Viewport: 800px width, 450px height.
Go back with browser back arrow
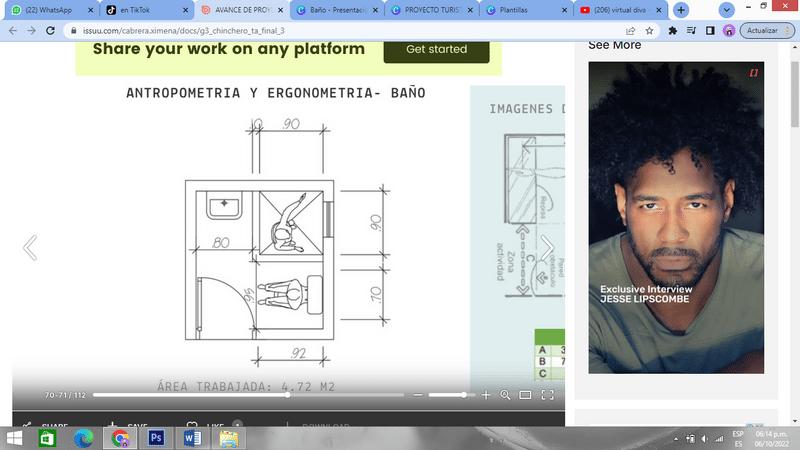(13, 31)
